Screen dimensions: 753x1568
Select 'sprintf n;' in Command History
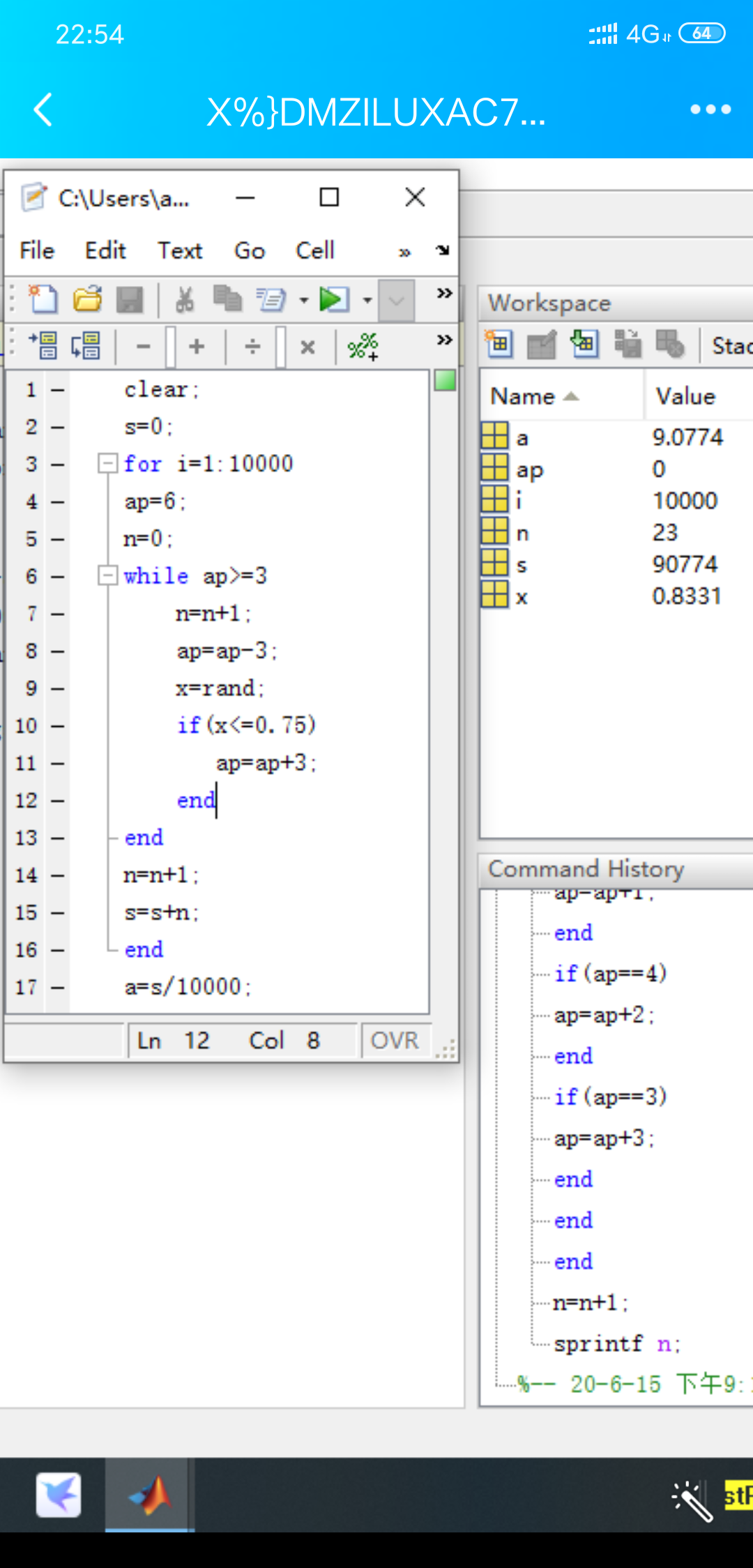pyautogui.click(x=617, y=1343)
